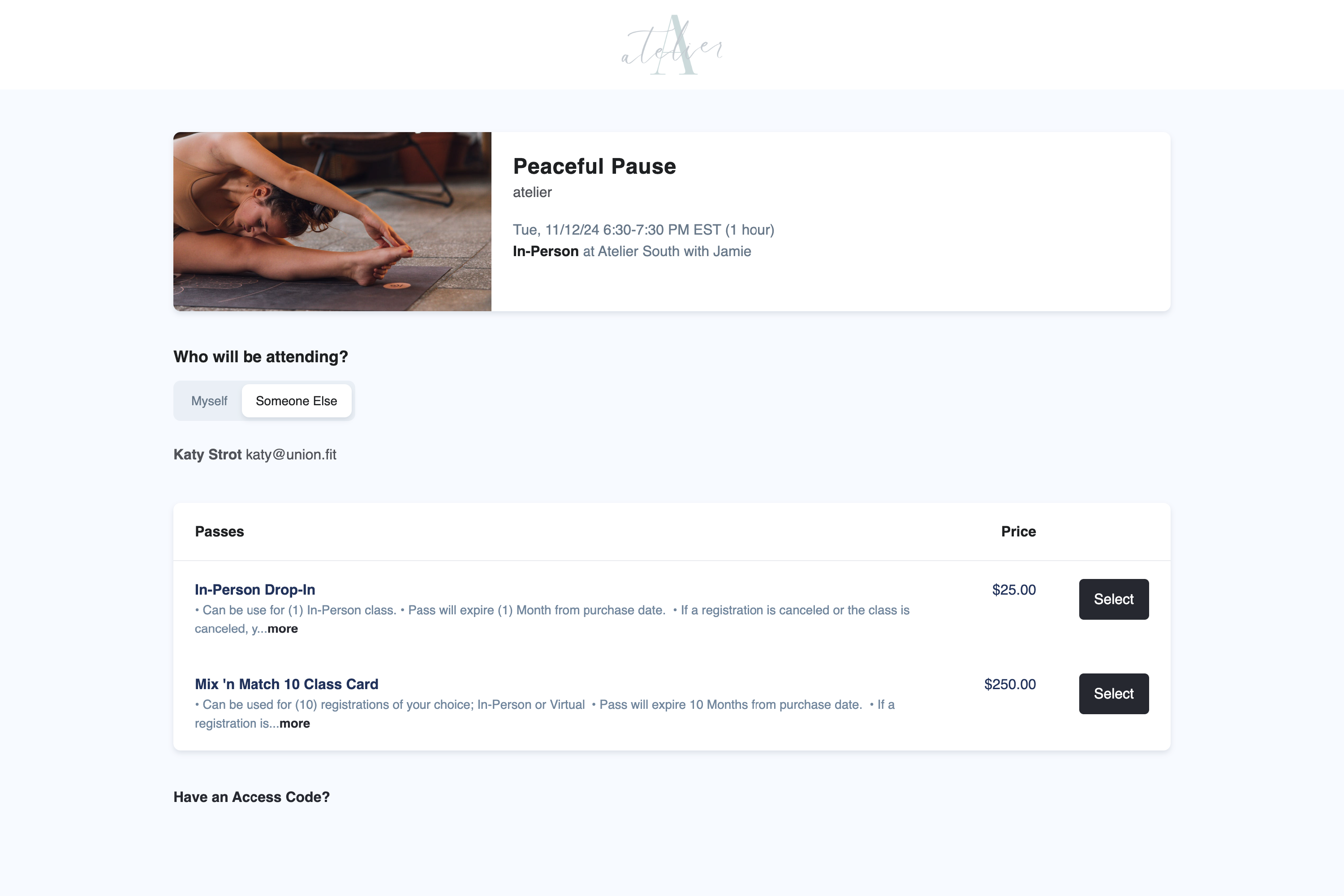Image resolution: width=1344 pixels, height=896 pixels.
Task: Expand Mix 'n Match description with more
Action: (294, 724)
